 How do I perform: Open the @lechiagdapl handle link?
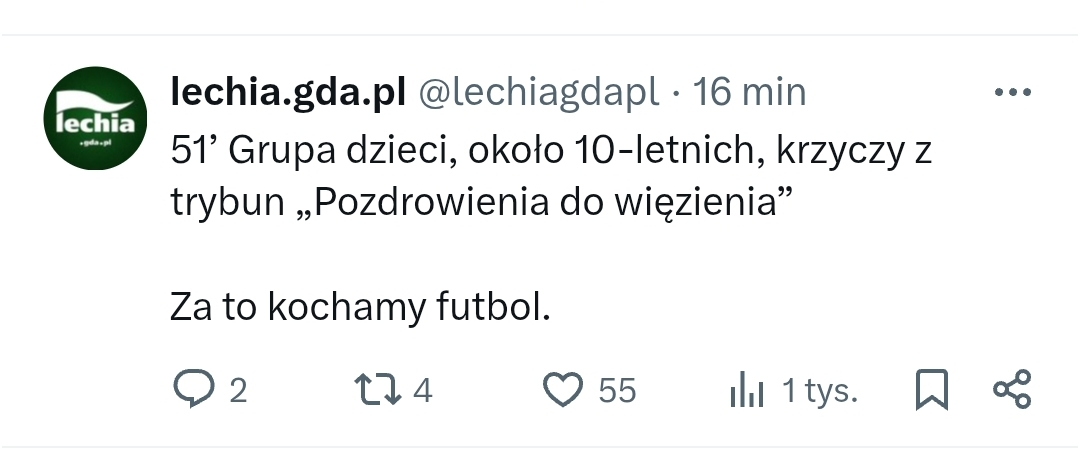click(x=537, y=93)
